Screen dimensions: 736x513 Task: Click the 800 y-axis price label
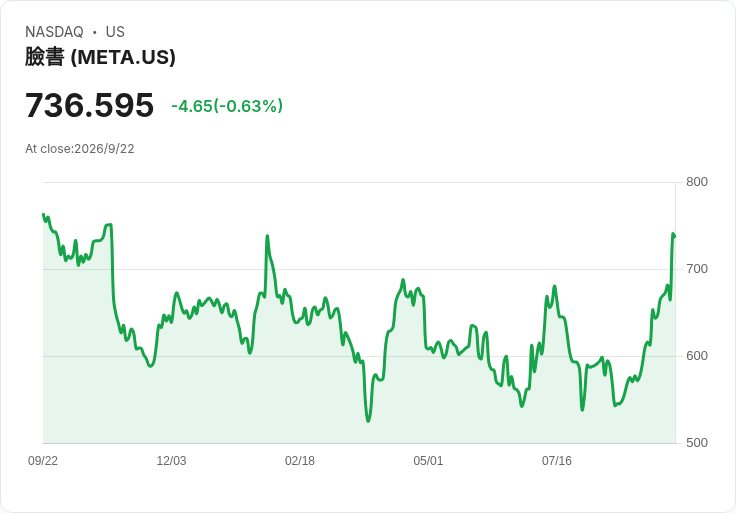(697, 182)
